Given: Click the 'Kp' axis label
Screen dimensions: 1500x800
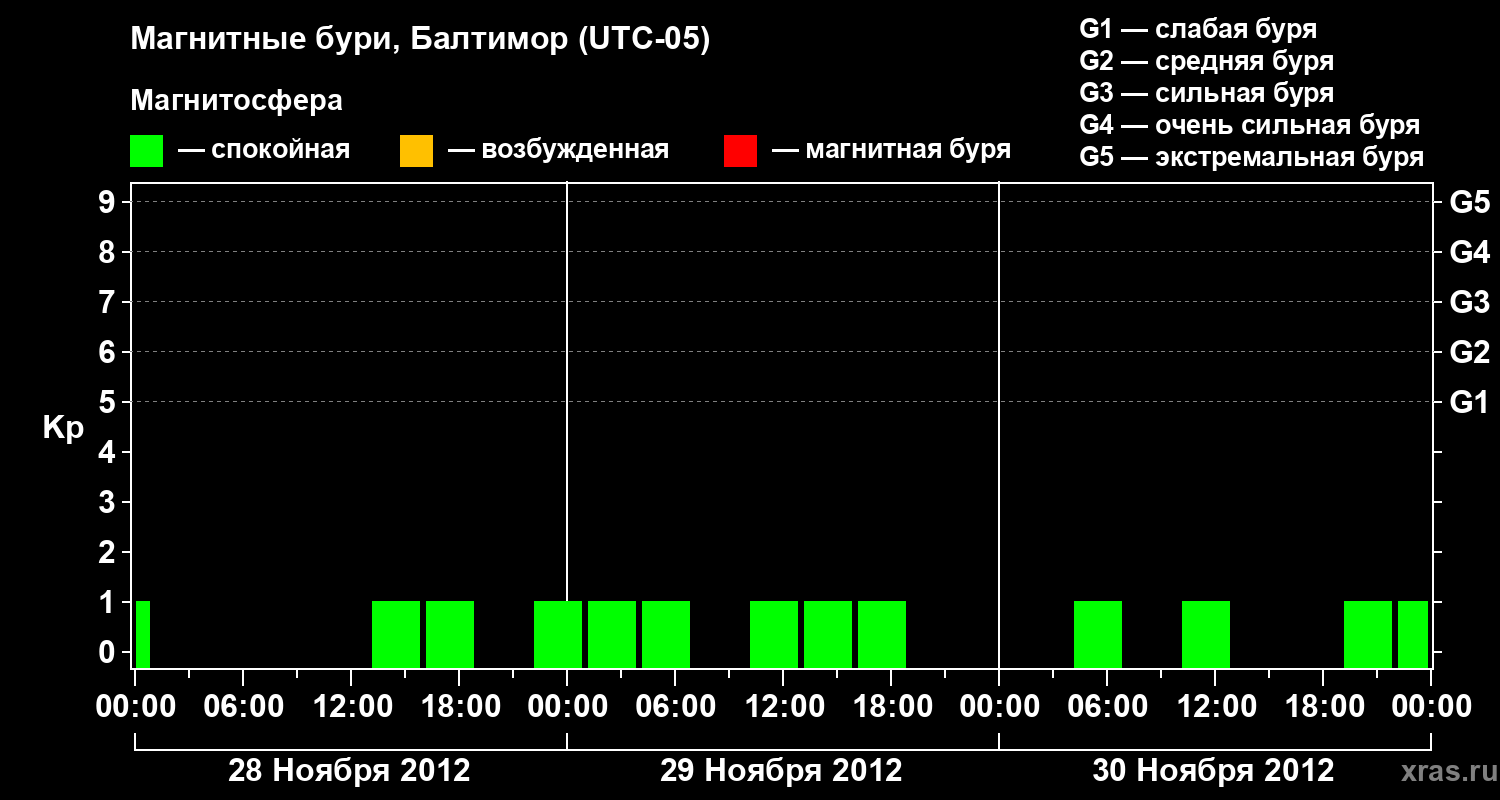Looking at the screenshot, I should click(x=63, y=428).
